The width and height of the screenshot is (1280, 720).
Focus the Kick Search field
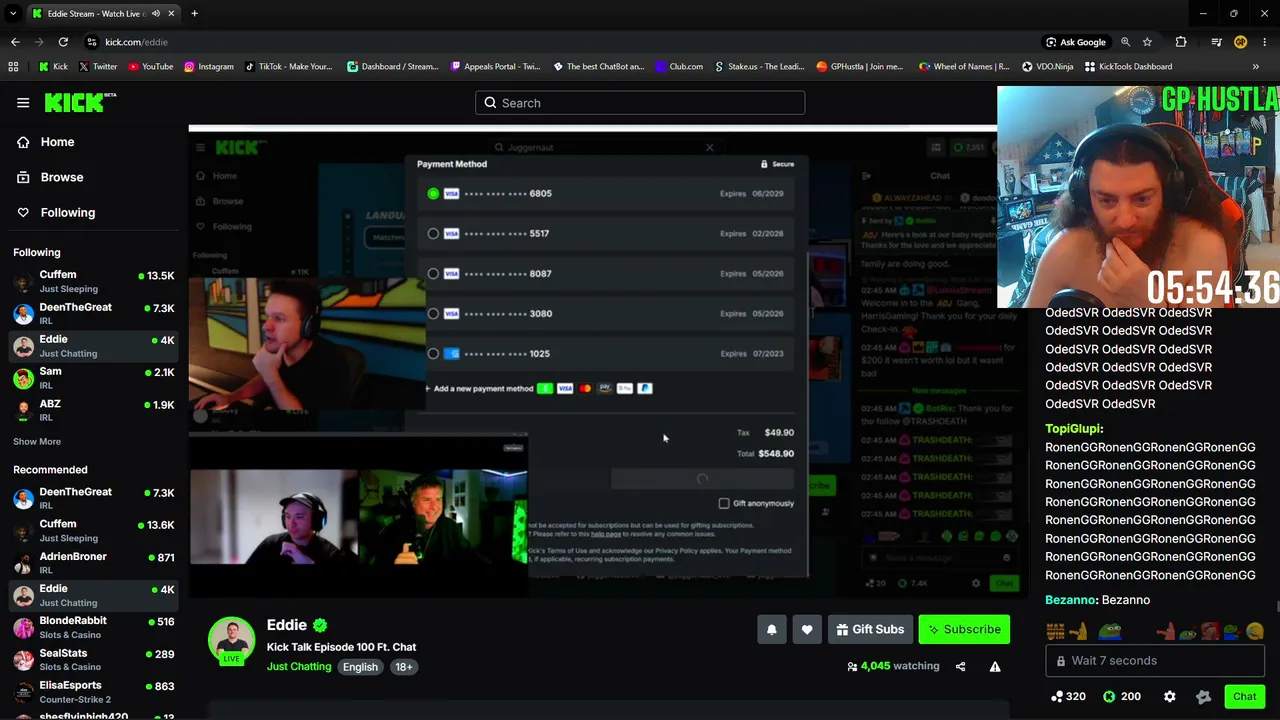[640, 102]
